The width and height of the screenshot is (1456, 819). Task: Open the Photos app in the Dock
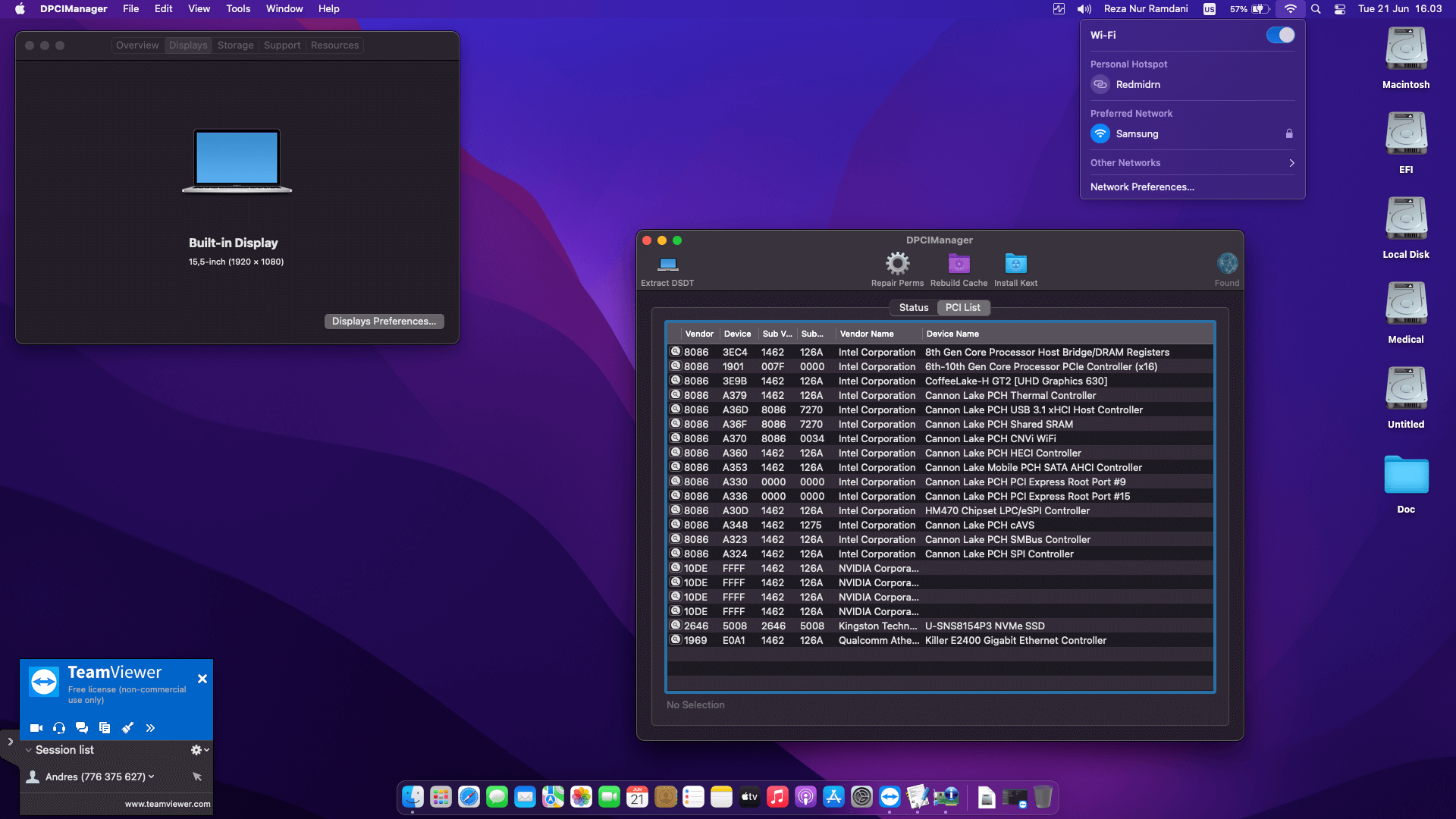[581, 797]
